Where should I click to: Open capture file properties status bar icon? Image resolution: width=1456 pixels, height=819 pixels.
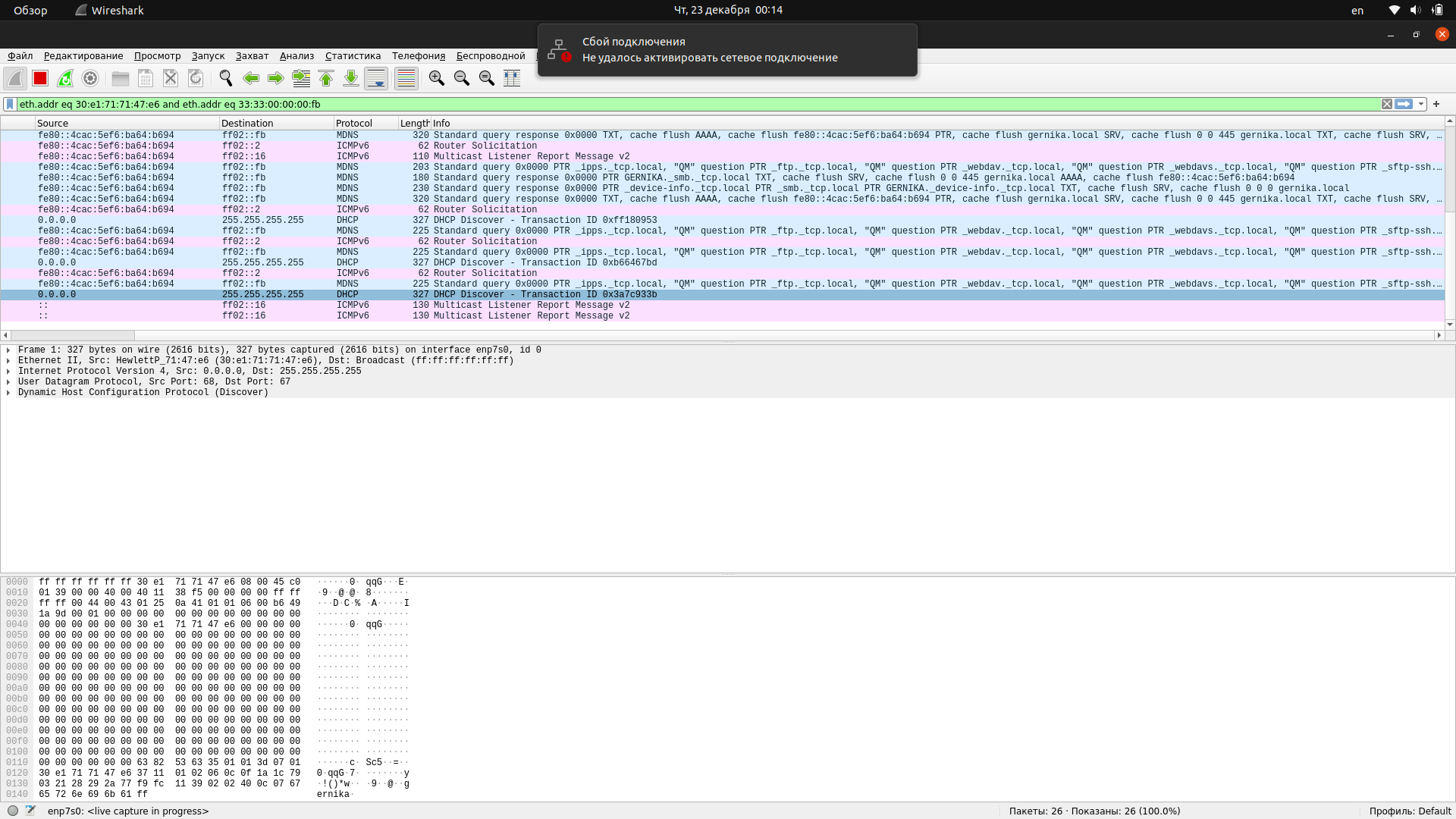(x=30, y=811)
